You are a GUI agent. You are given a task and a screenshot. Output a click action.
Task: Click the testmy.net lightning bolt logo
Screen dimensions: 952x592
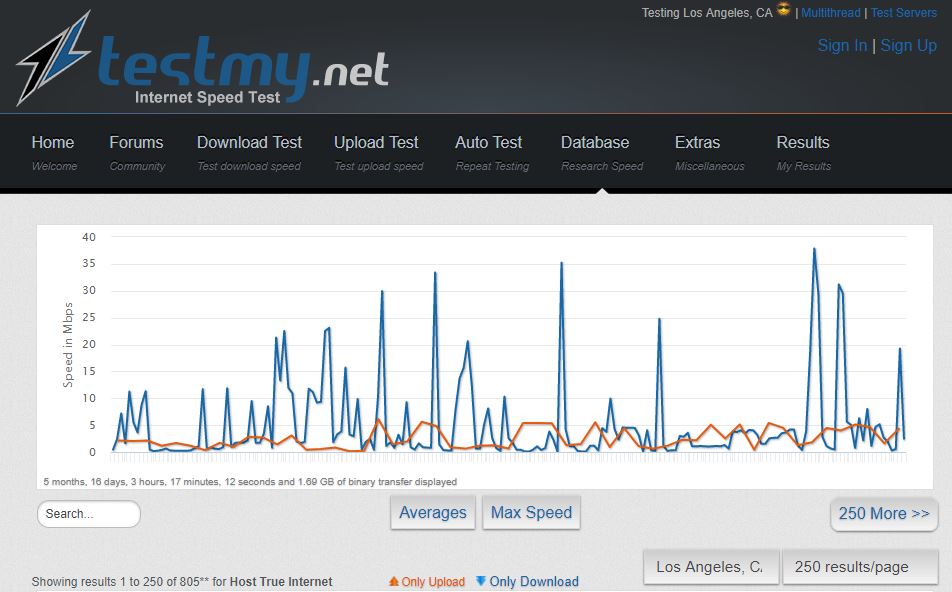pos(53,58)
